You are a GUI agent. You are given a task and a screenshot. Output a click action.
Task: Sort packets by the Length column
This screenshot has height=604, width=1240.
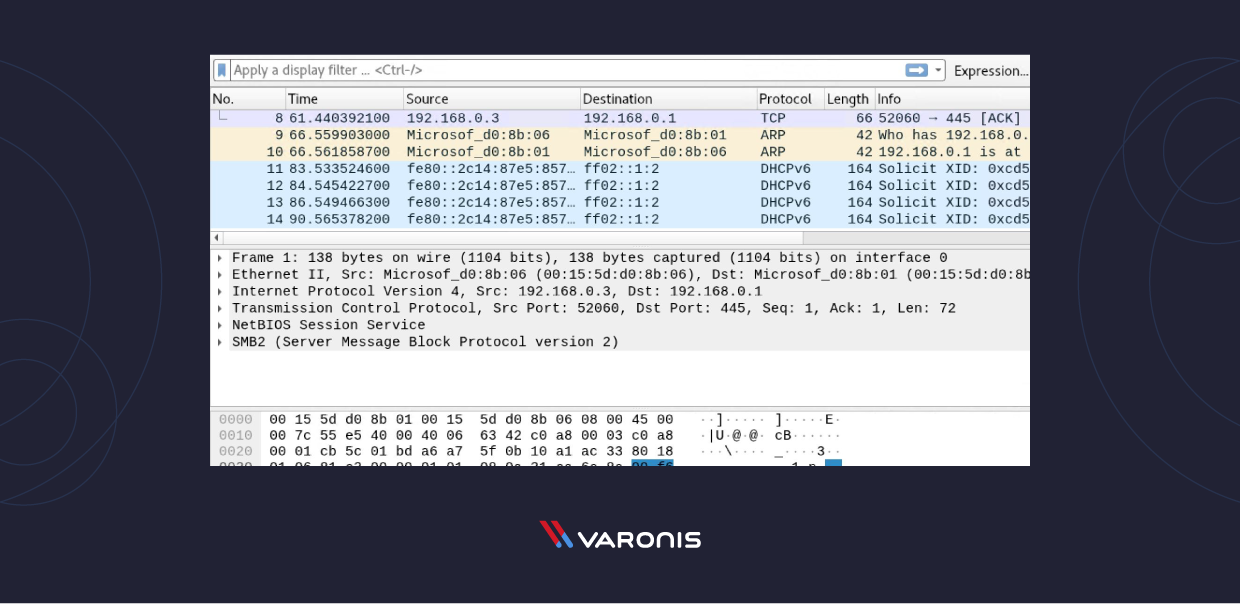click(847, 98)
